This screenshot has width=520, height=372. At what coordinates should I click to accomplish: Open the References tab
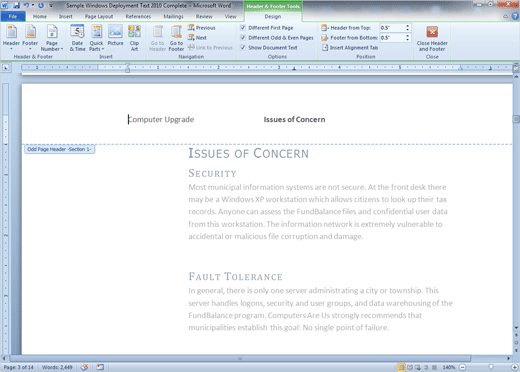(138, 16)
